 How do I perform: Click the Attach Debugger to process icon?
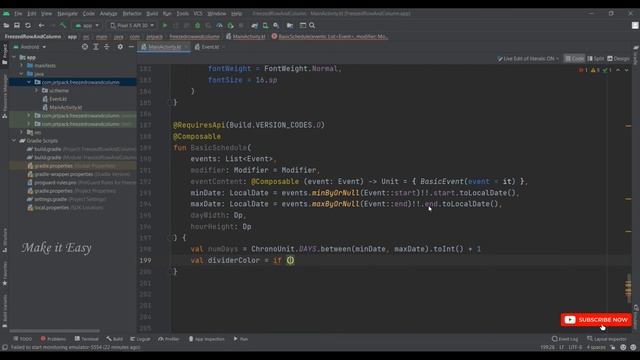(x=230, y=25)
